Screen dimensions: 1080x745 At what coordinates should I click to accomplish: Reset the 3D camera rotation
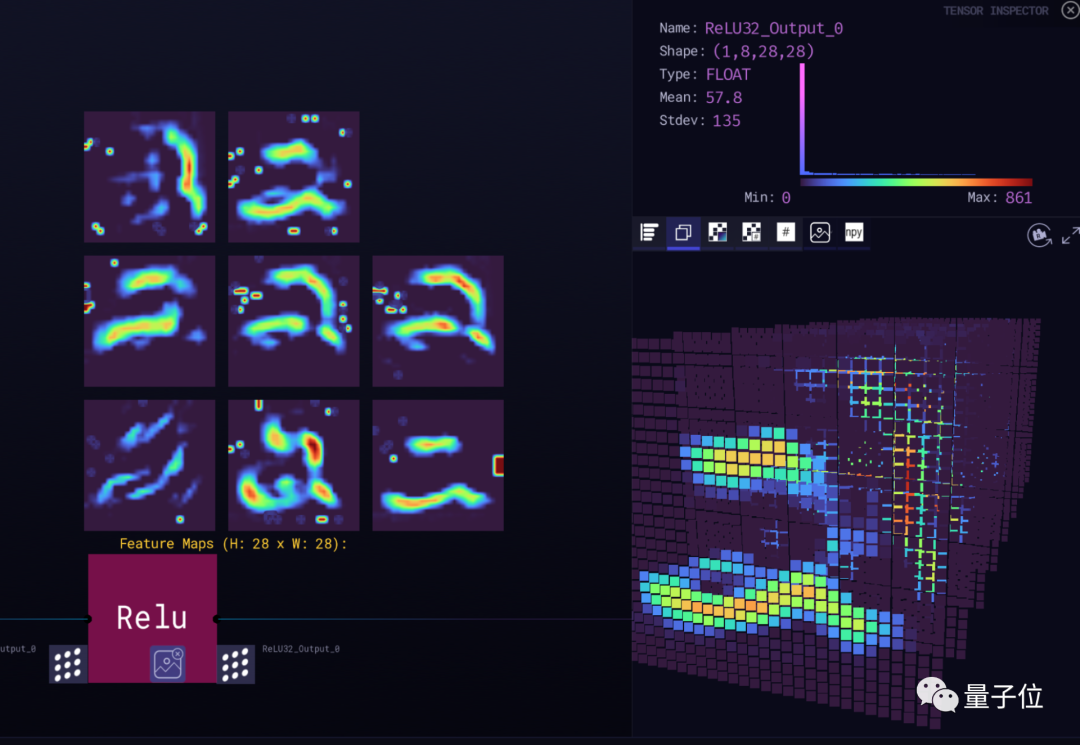(1039, 235)
